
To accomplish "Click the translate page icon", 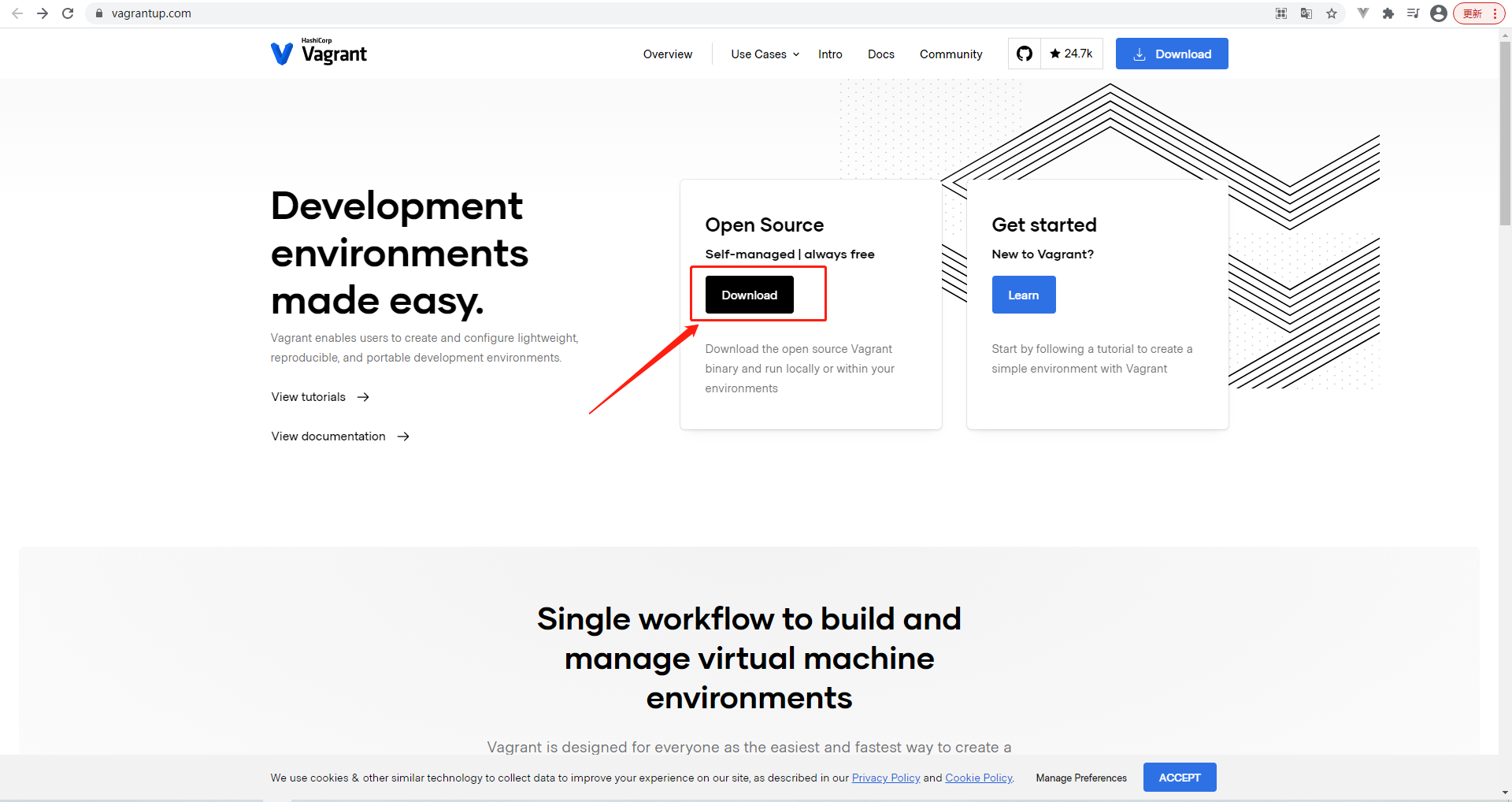I will tap(1306, 13).
